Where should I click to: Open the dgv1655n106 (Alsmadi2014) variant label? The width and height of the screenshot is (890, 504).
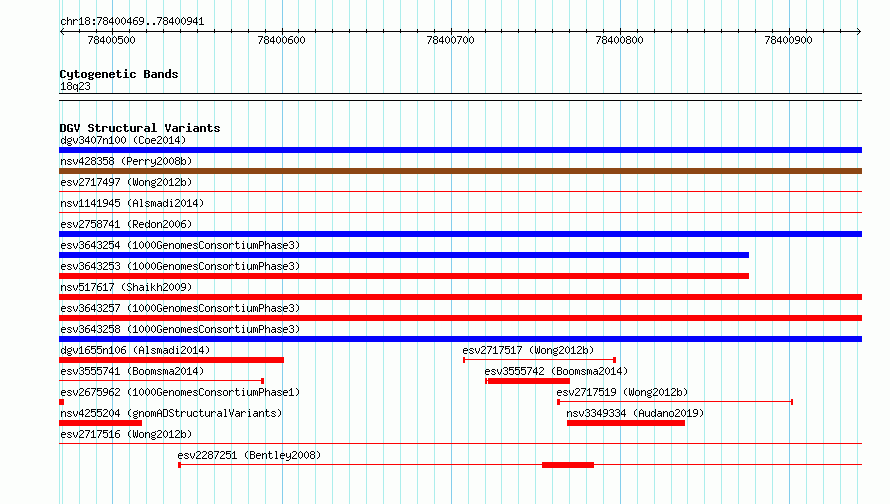135,350
